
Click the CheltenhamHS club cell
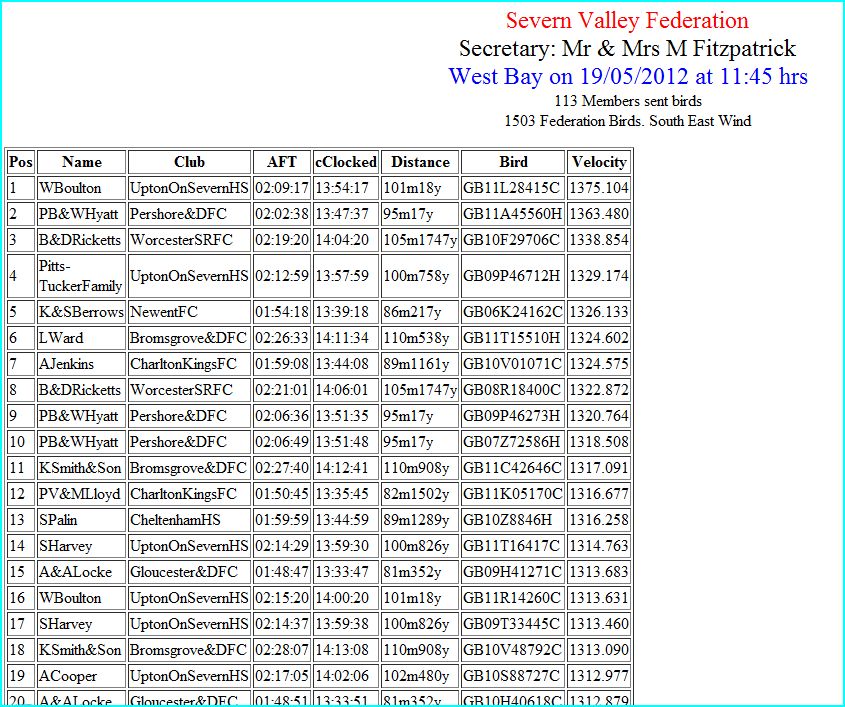tap(190, 519)
